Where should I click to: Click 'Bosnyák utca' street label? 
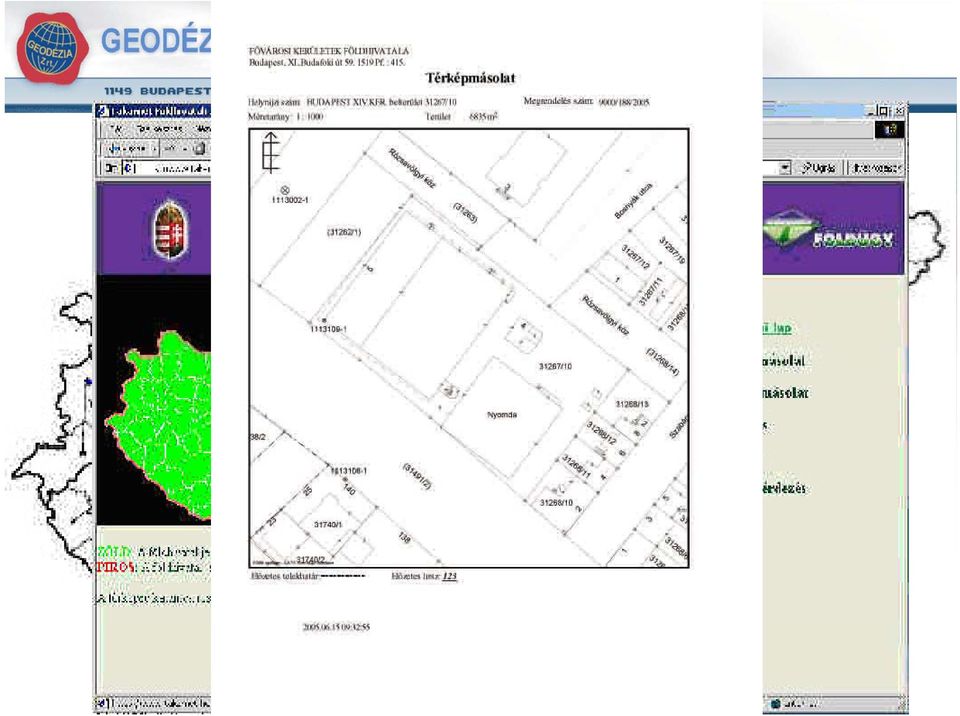tap(633, 200)
